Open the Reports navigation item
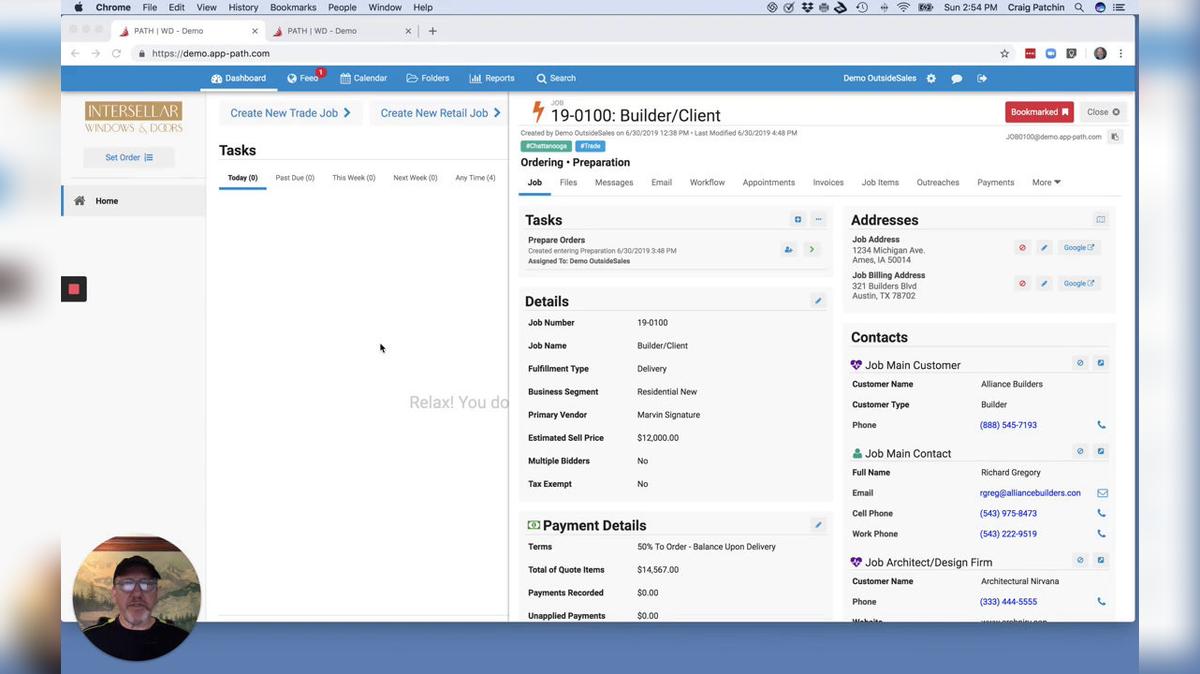Screen dimensions: 1200x674 coord(492,78)
